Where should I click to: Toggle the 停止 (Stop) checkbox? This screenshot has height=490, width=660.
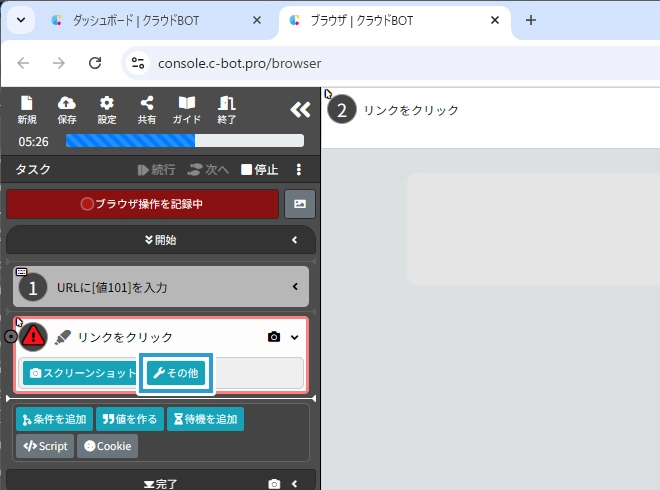(247, 170)
